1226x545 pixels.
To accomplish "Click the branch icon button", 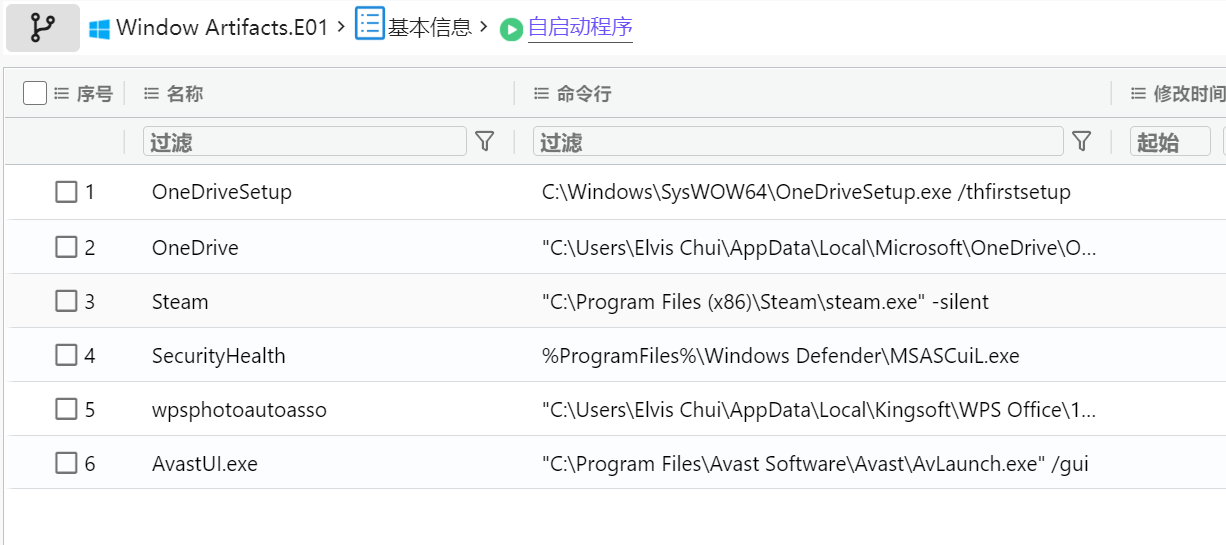I will (x=42, y=28).
